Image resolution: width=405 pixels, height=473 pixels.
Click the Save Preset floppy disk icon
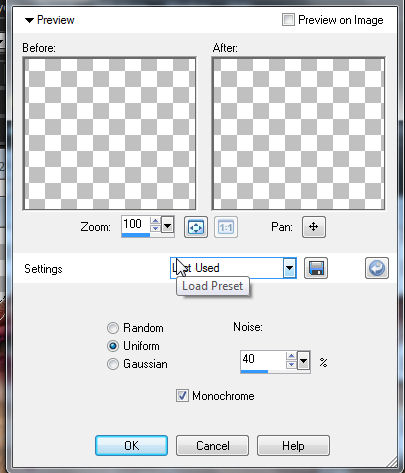tap(316, 268)
